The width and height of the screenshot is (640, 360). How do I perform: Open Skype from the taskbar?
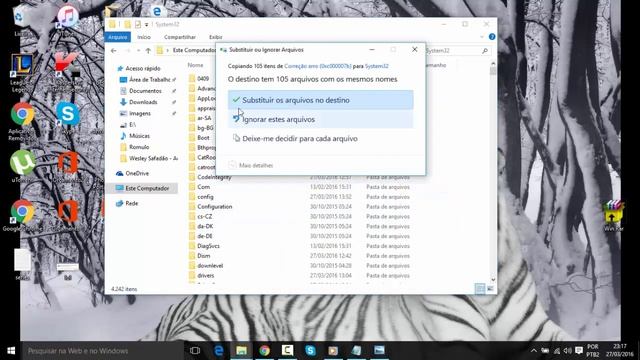point(310,351)
